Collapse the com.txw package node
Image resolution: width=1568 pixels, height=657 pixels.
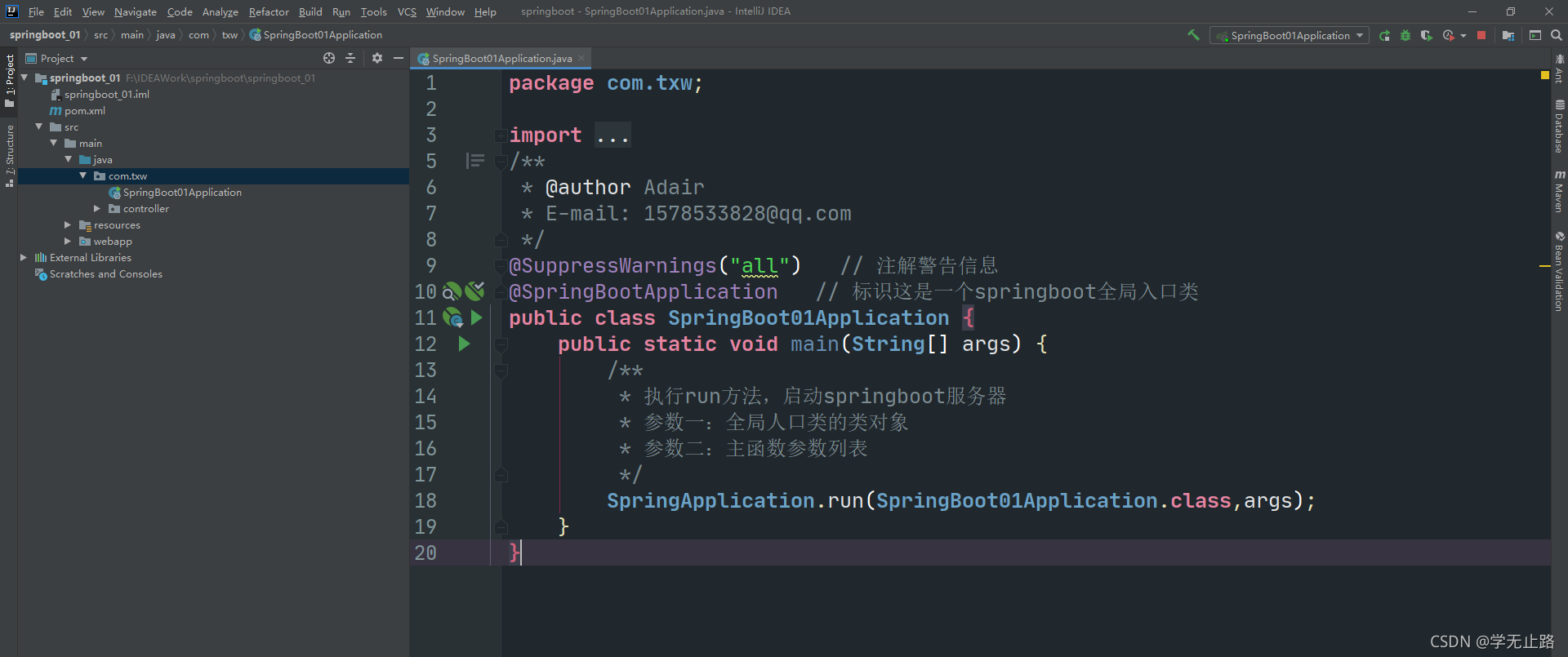click(83, 175)
